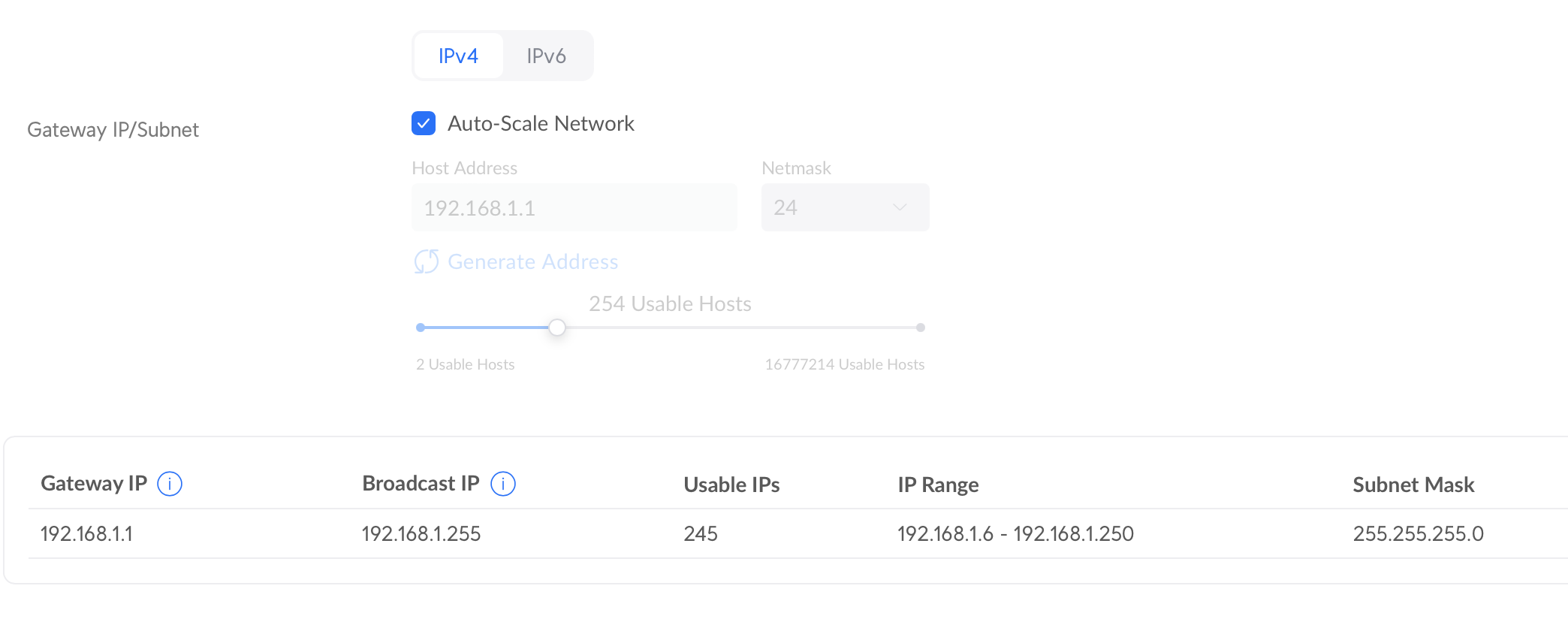
Task: Select the IPv4 tab
Action: click(x=458, y=56)
